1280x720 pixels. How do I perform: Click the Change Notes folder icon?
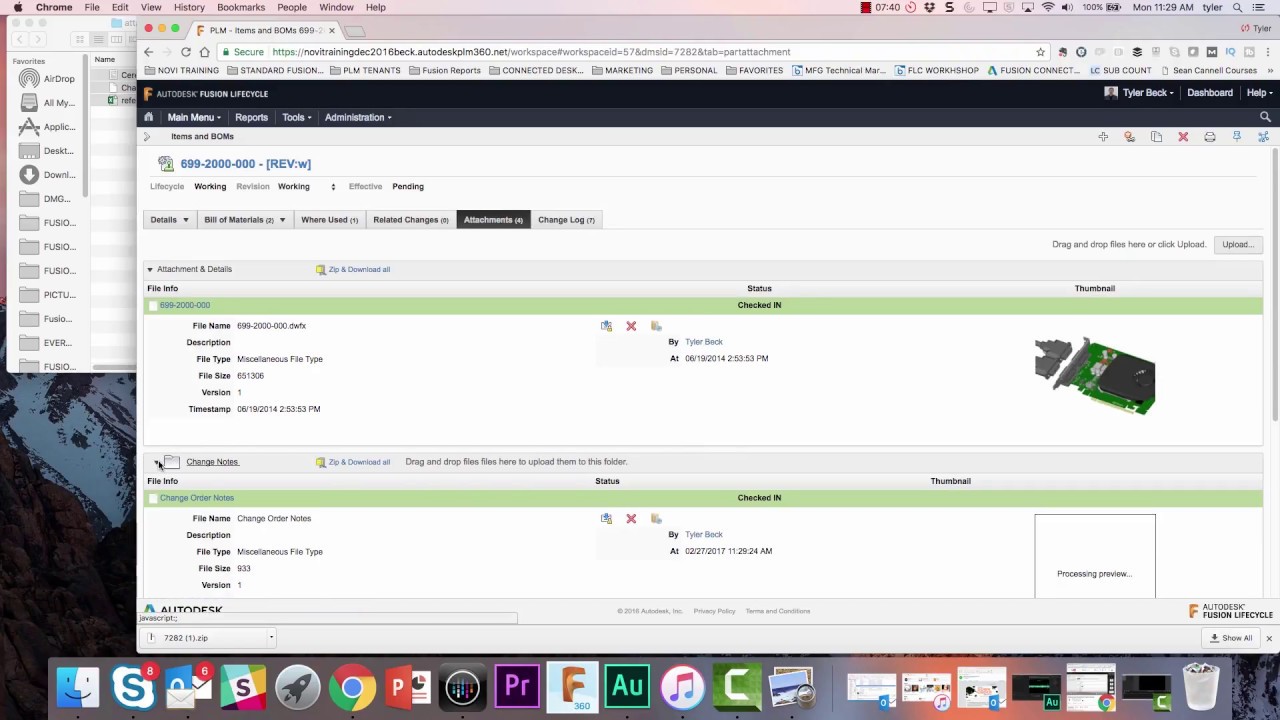(x=172, y=462)
